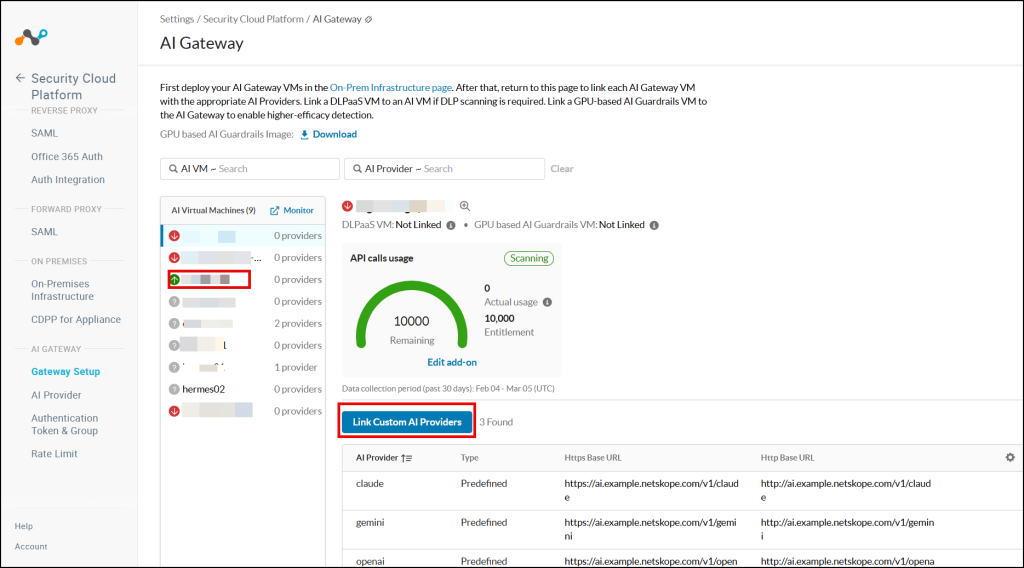1024x568 pixels.
Task: Click the openai provider row name
Action: (370, 561)
